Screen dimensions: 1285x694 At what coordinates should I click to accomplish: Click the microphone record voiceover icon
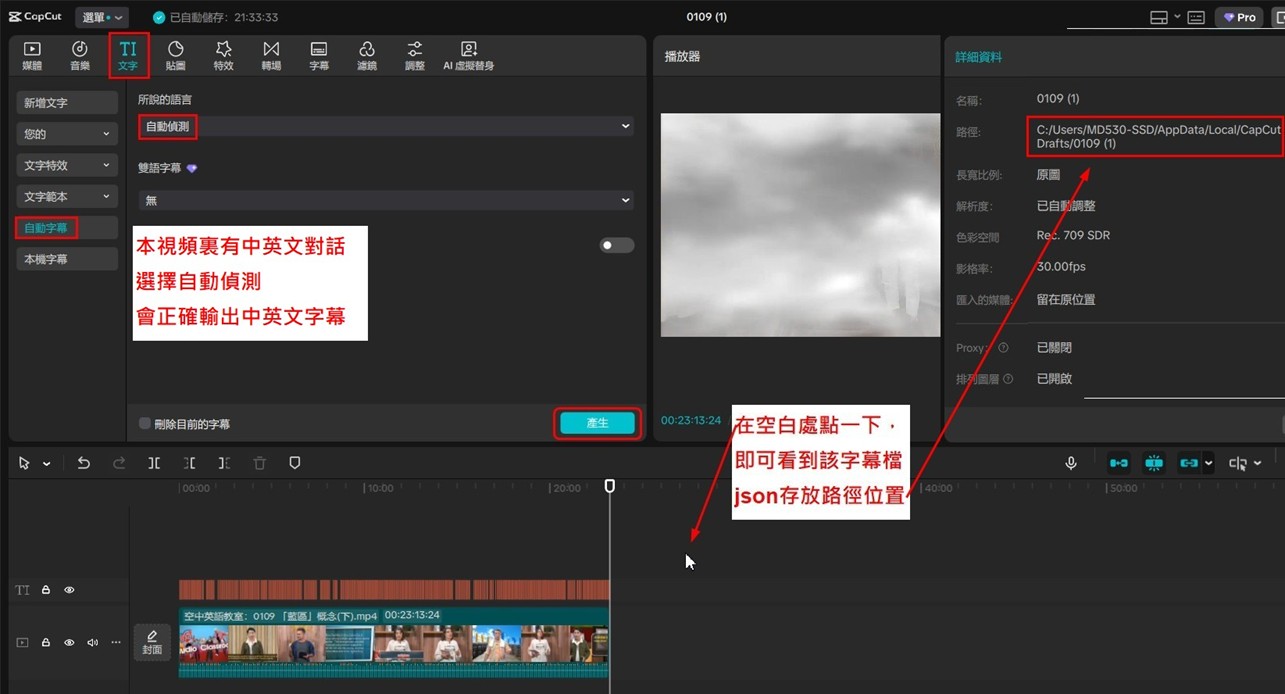pyautogui.click(x=1071, y=463)
